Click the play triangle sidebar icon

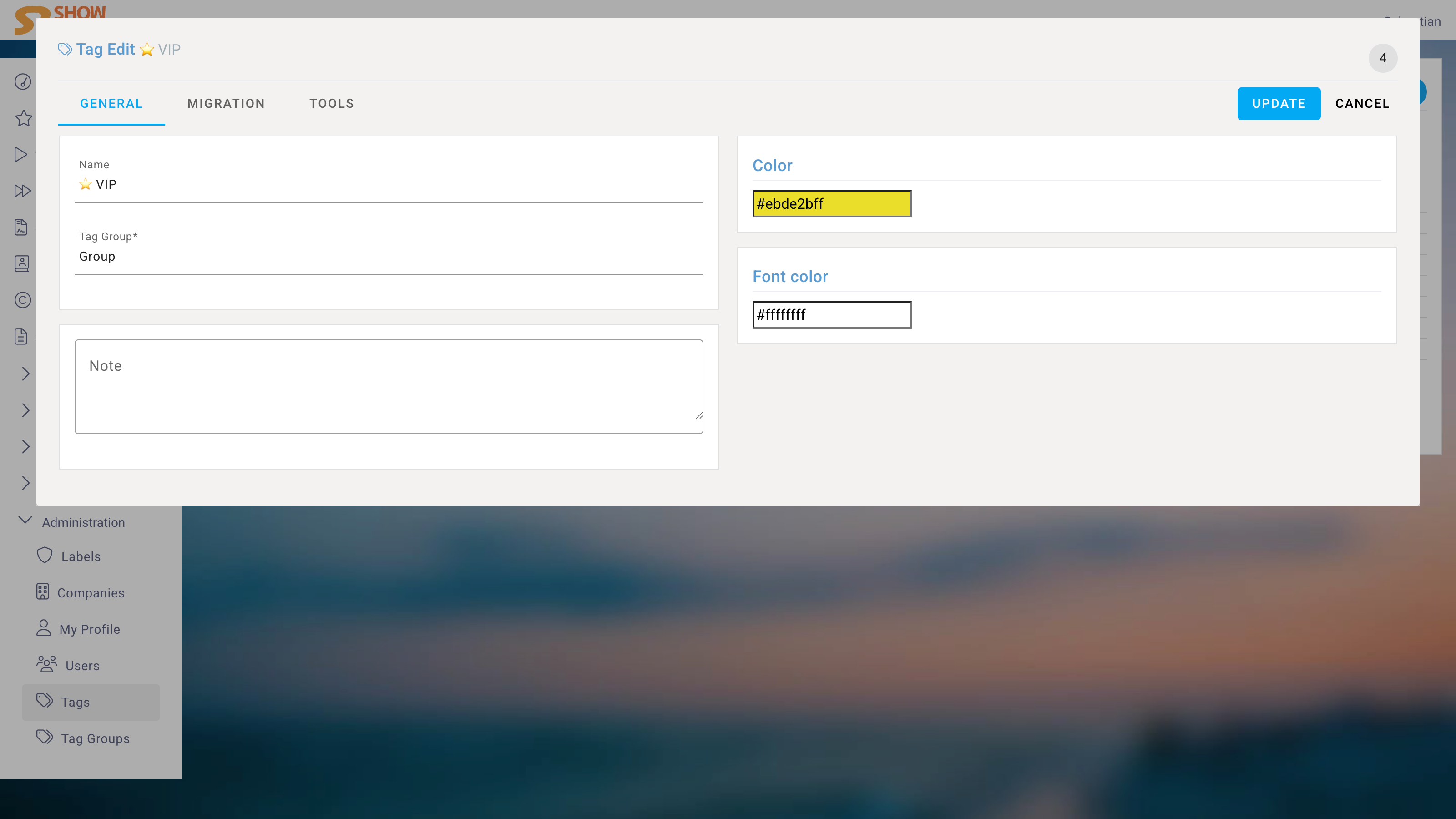click(20, 154)
